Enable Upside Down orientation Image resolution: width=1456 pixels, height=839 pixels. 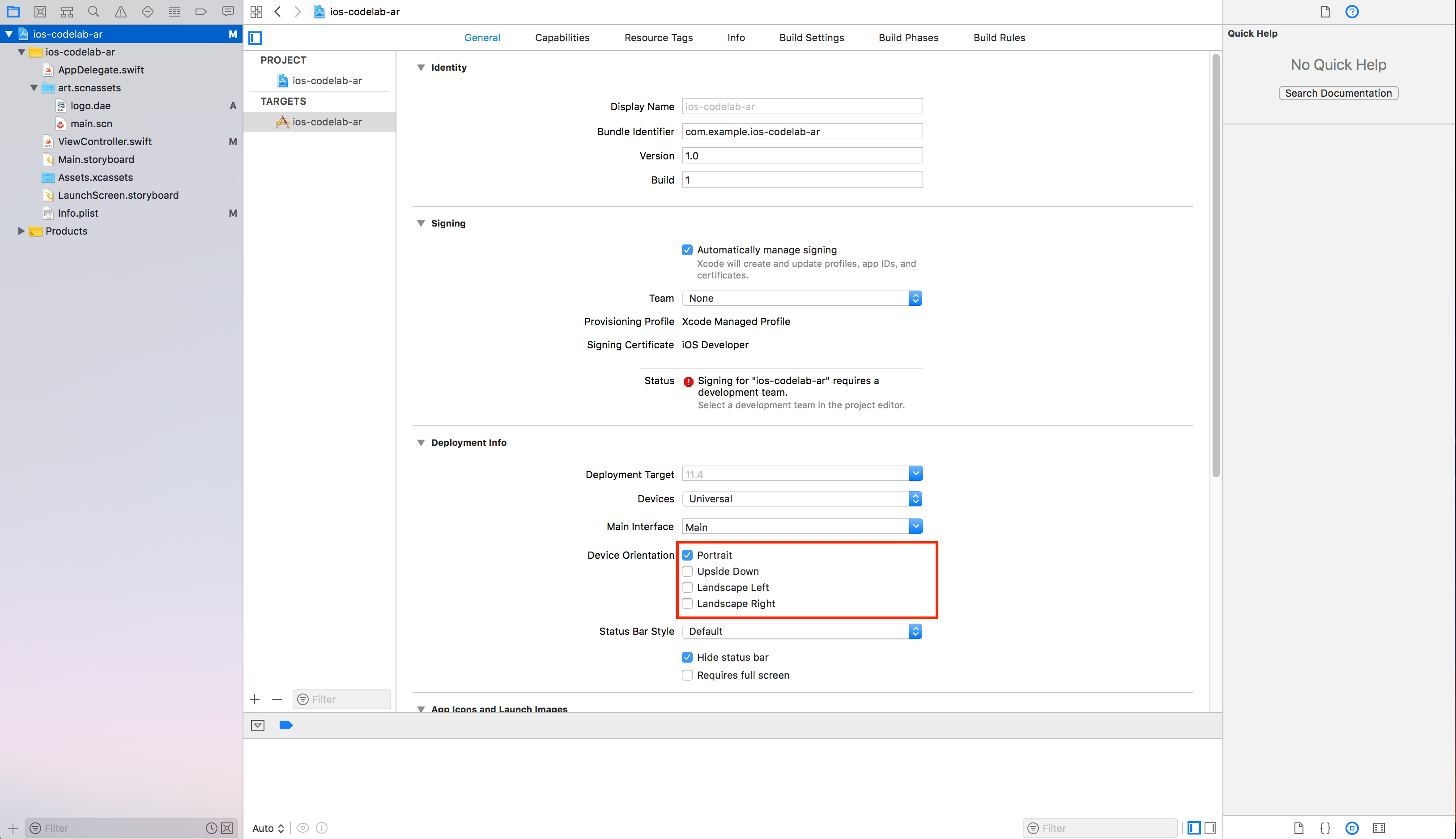point(687,571)
